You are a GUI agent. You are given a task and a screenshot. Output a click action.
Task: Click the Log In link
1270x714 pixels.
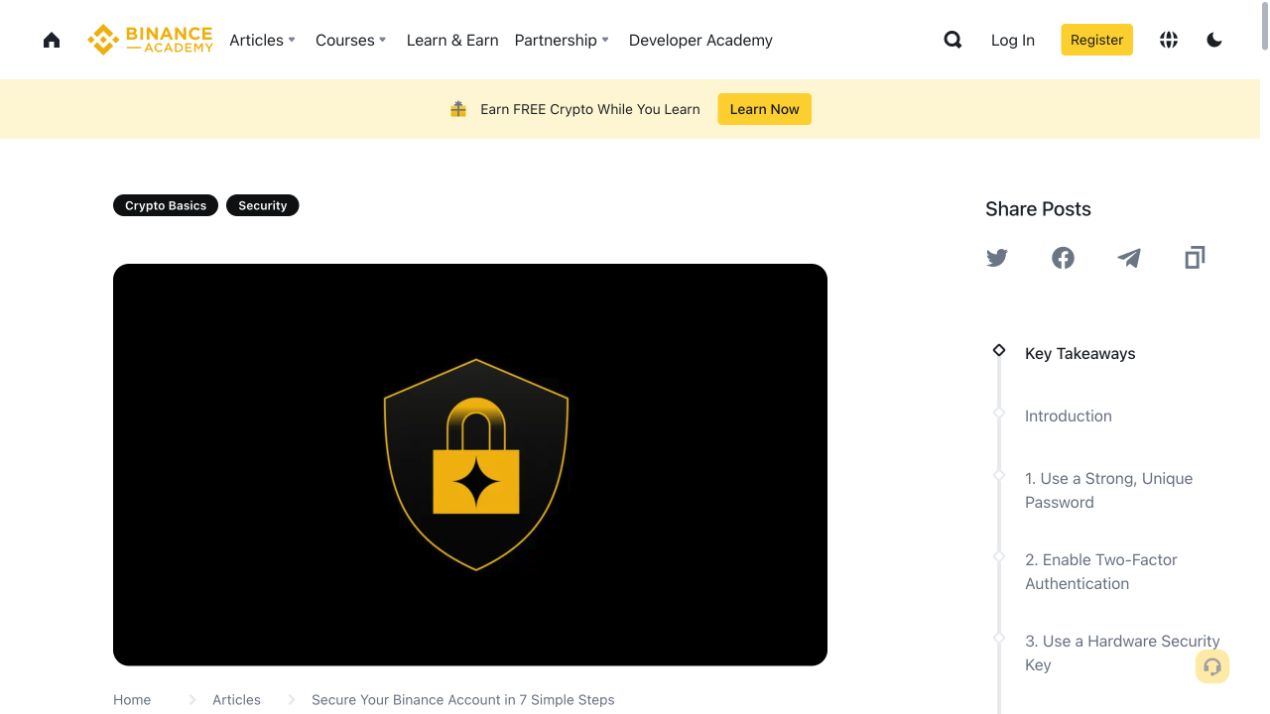tap(1012, 40)
